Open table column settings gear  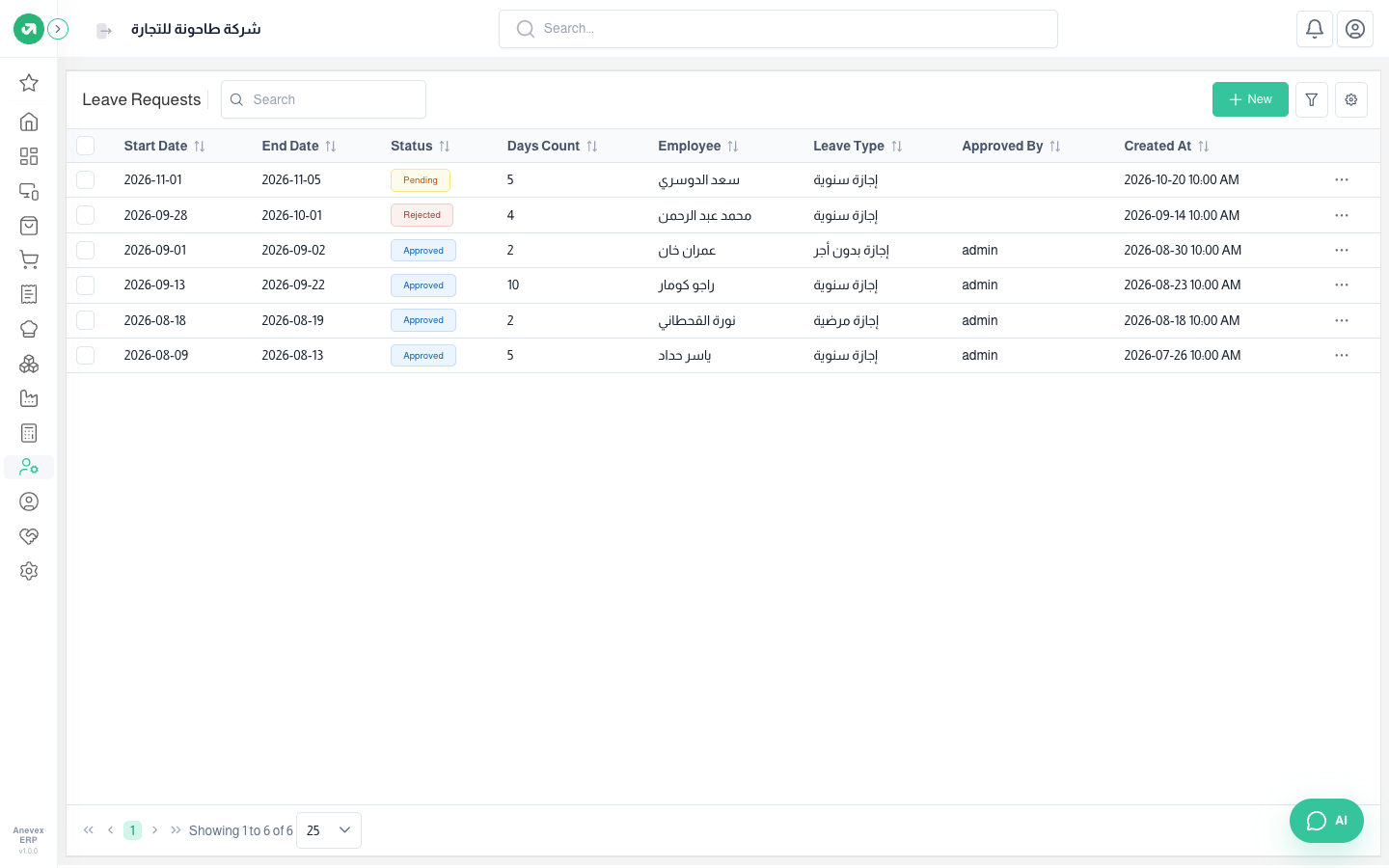point(1351,99)
